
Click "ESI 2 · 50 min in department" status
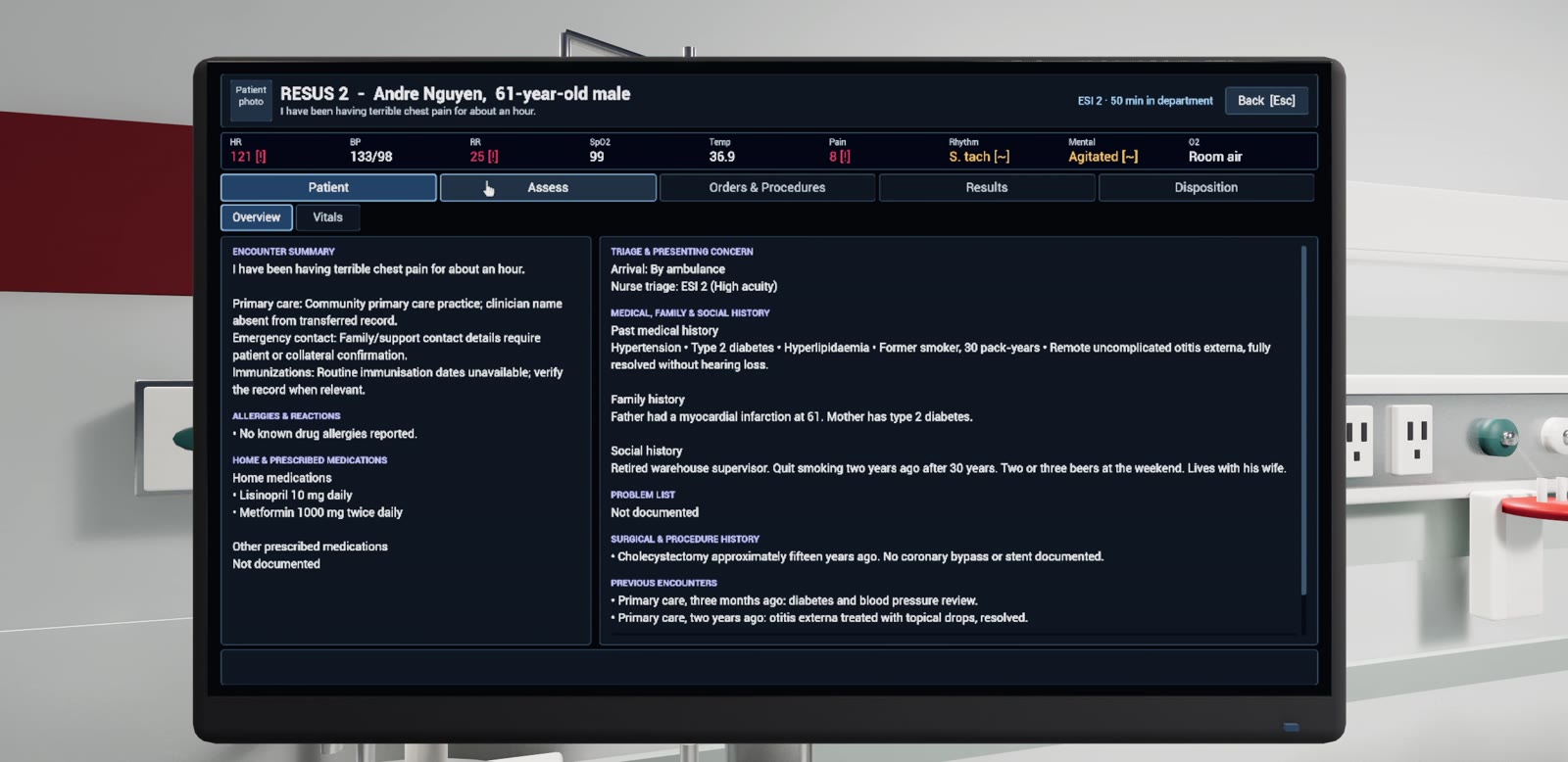(1145, 101)
